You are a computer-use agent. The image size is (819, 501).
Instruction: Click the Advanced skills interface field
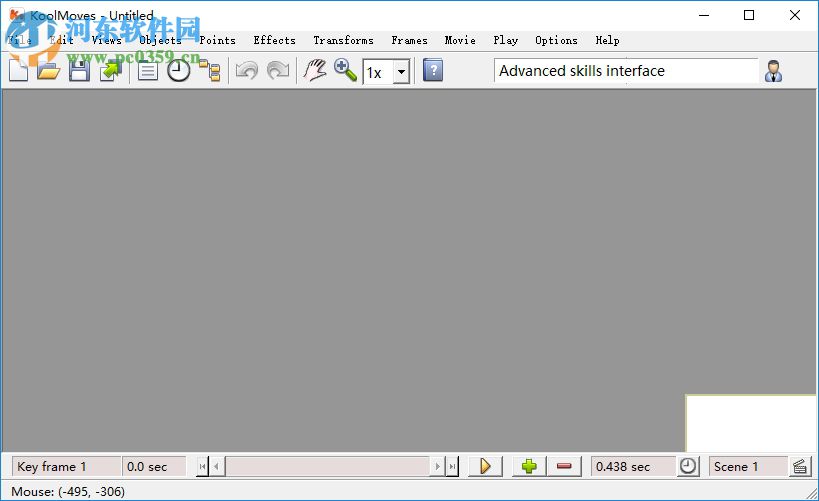(x=626, y=71)
